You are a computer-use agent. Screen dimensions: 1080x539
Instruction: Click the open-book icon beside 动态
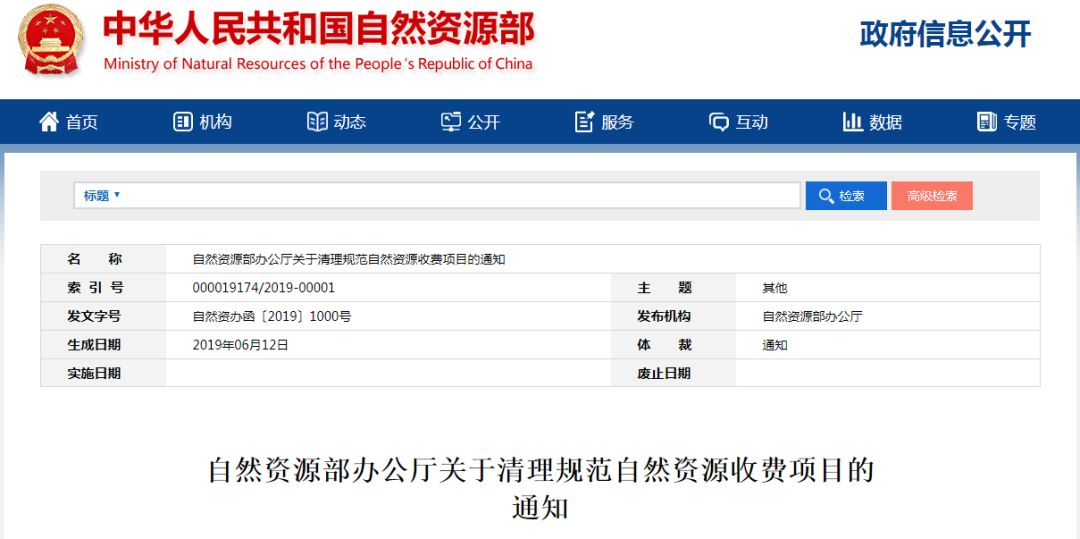click(317, 122)
